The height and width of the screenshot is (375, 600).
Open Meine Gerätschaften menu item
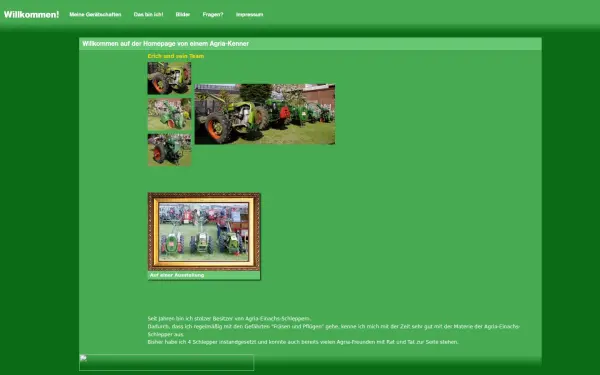pos(95,15)
